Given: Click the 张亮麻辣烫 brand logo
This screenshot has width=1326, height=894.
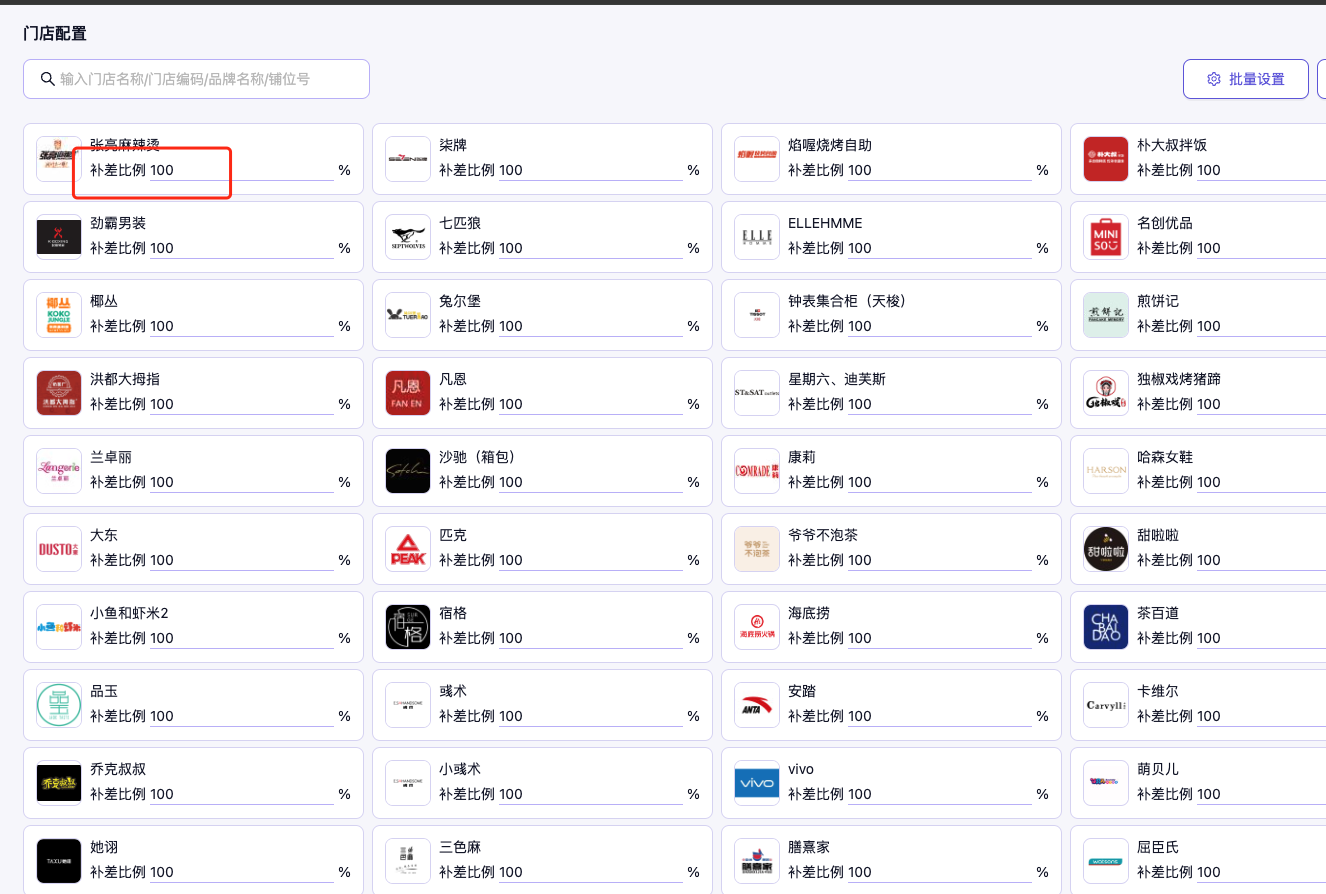Looking at the screenshot, I should (59, 159).
